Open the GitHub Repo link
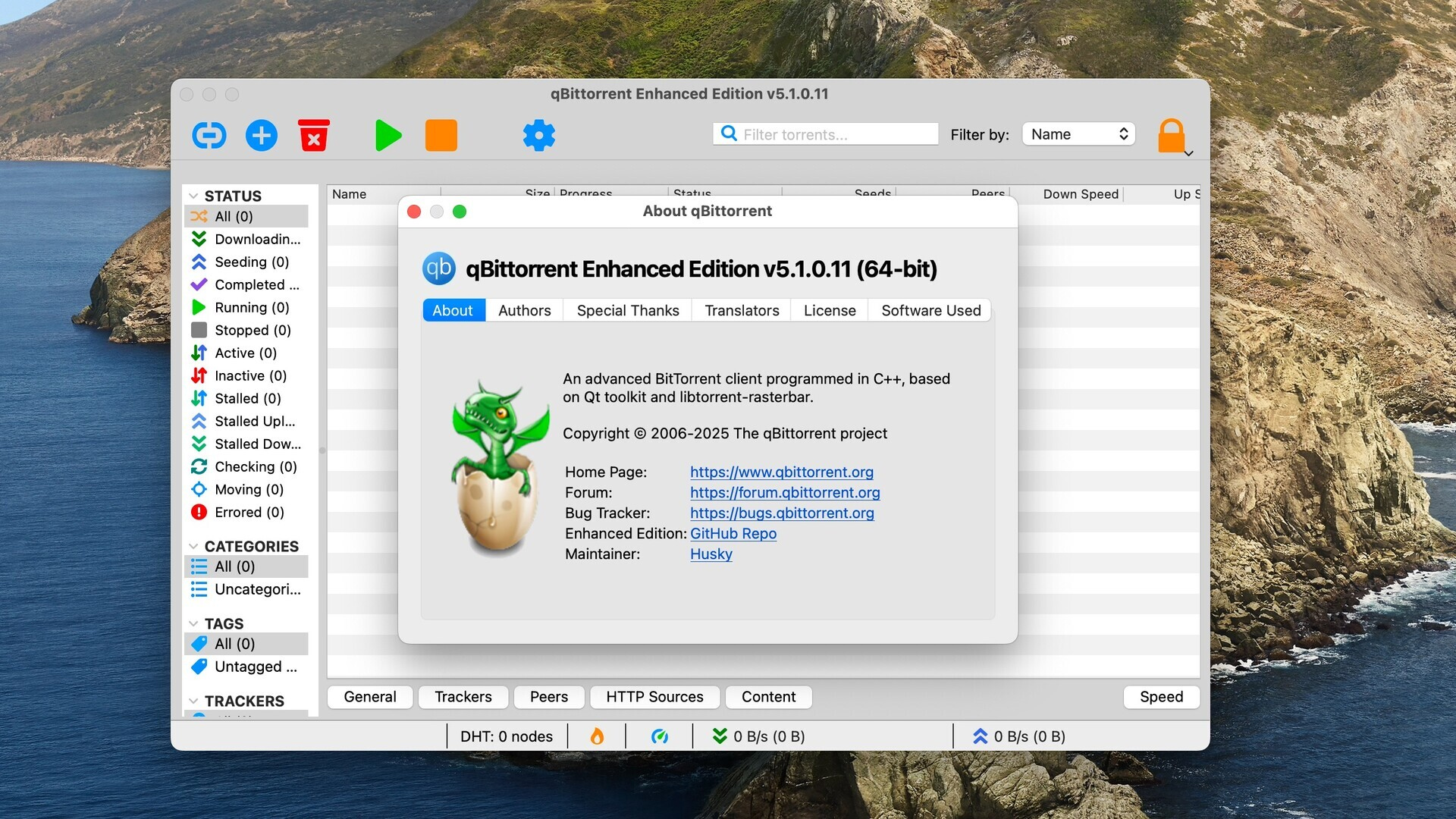This screenshot has height=819, width=1456. coord(733,533)
